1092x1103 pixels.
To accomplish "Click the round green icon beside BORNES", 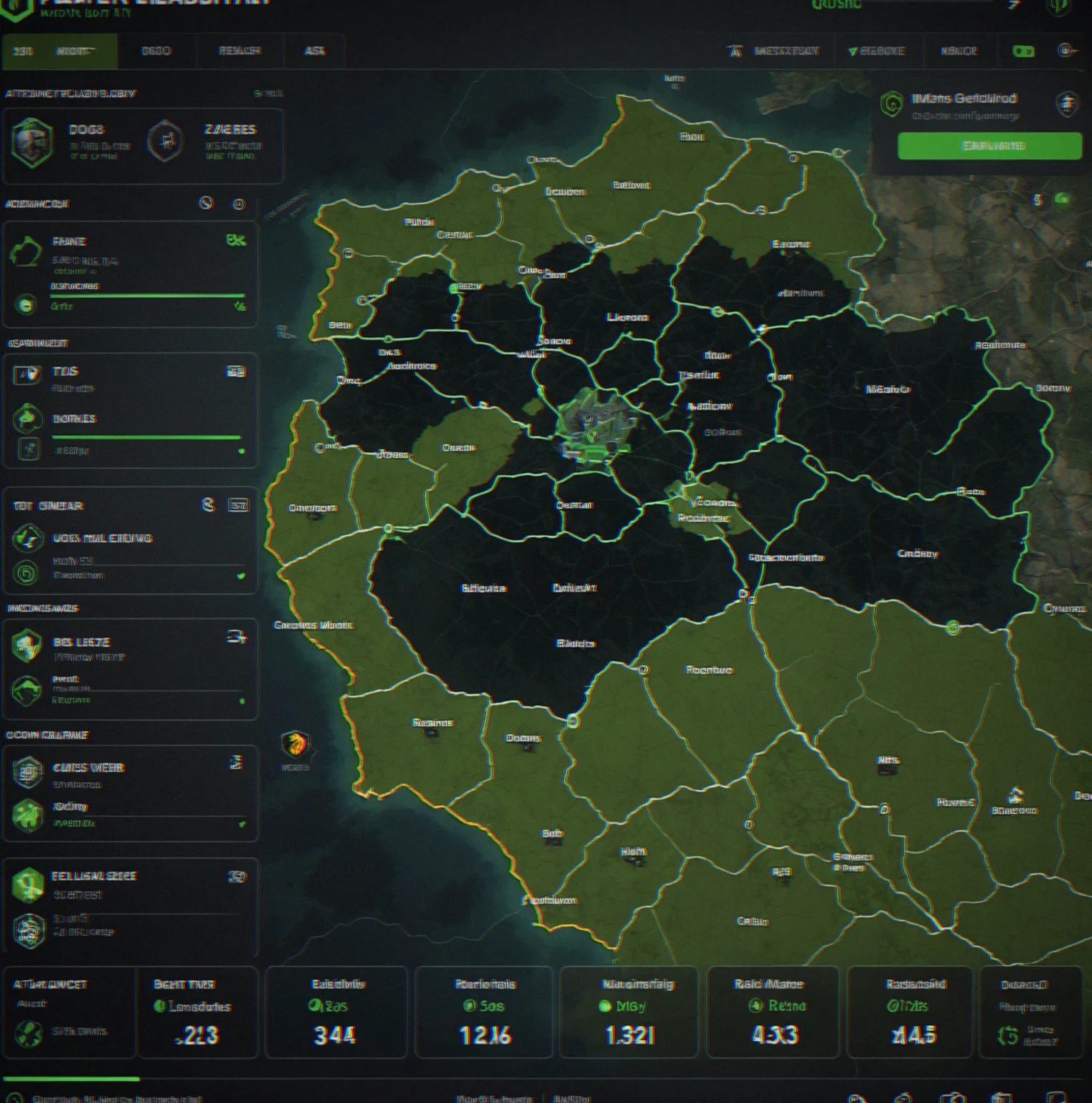I will (28, 419).
